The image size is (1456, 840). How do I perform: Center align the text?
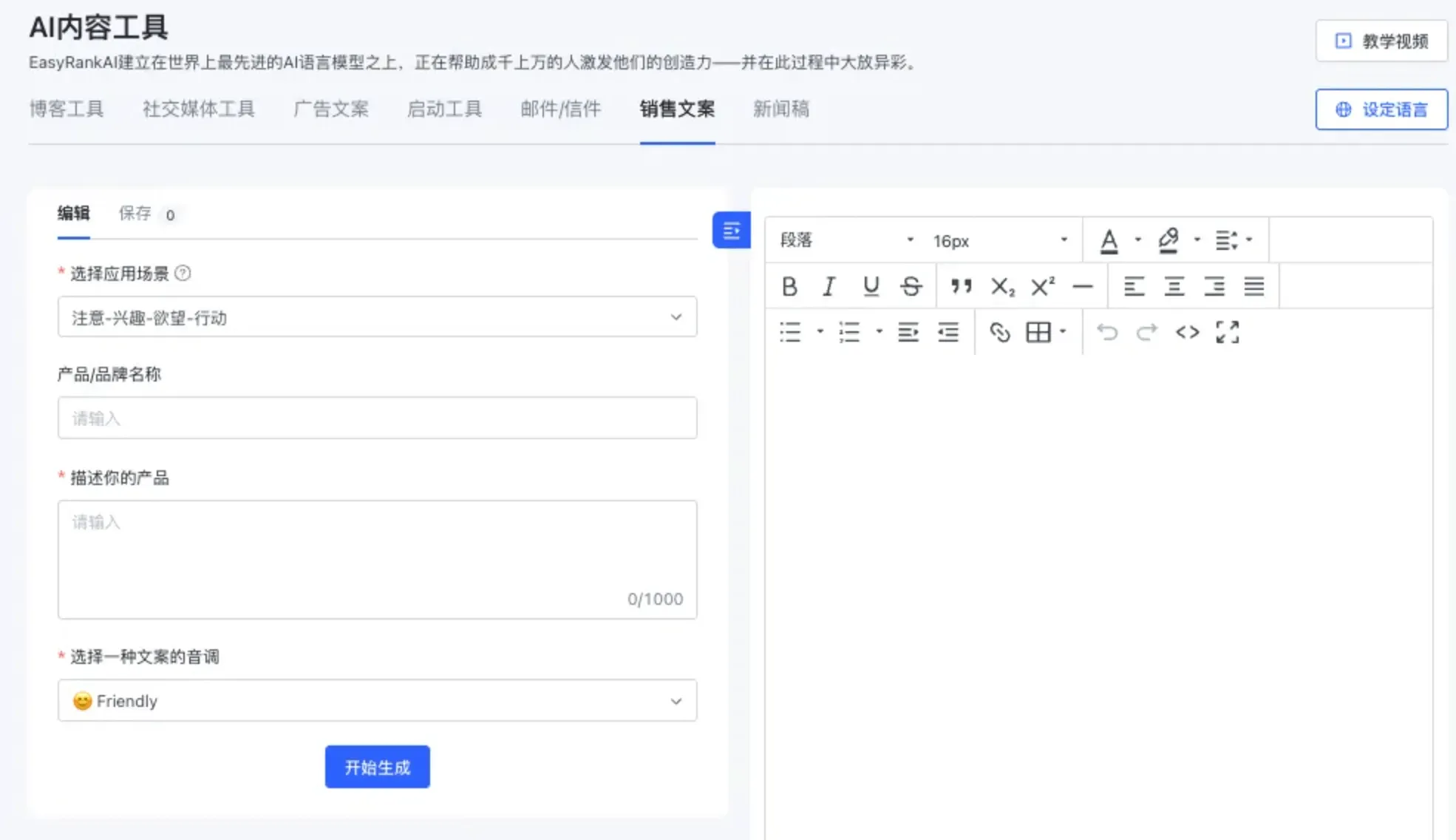tap(1174, 286)
